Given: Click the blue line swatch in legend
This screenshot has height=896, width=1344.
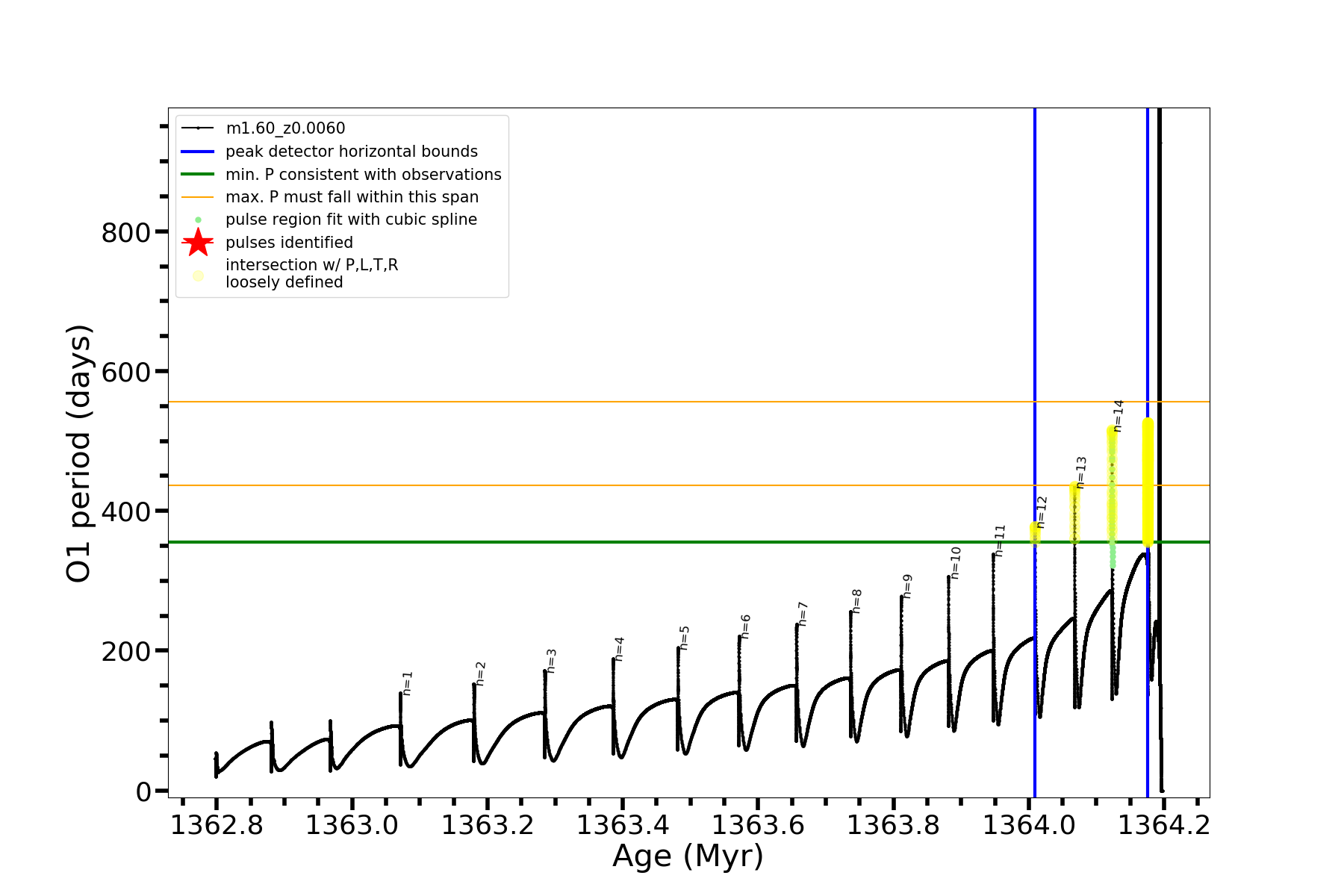Looking at the screenshot, I should click(x=198, y=152).
